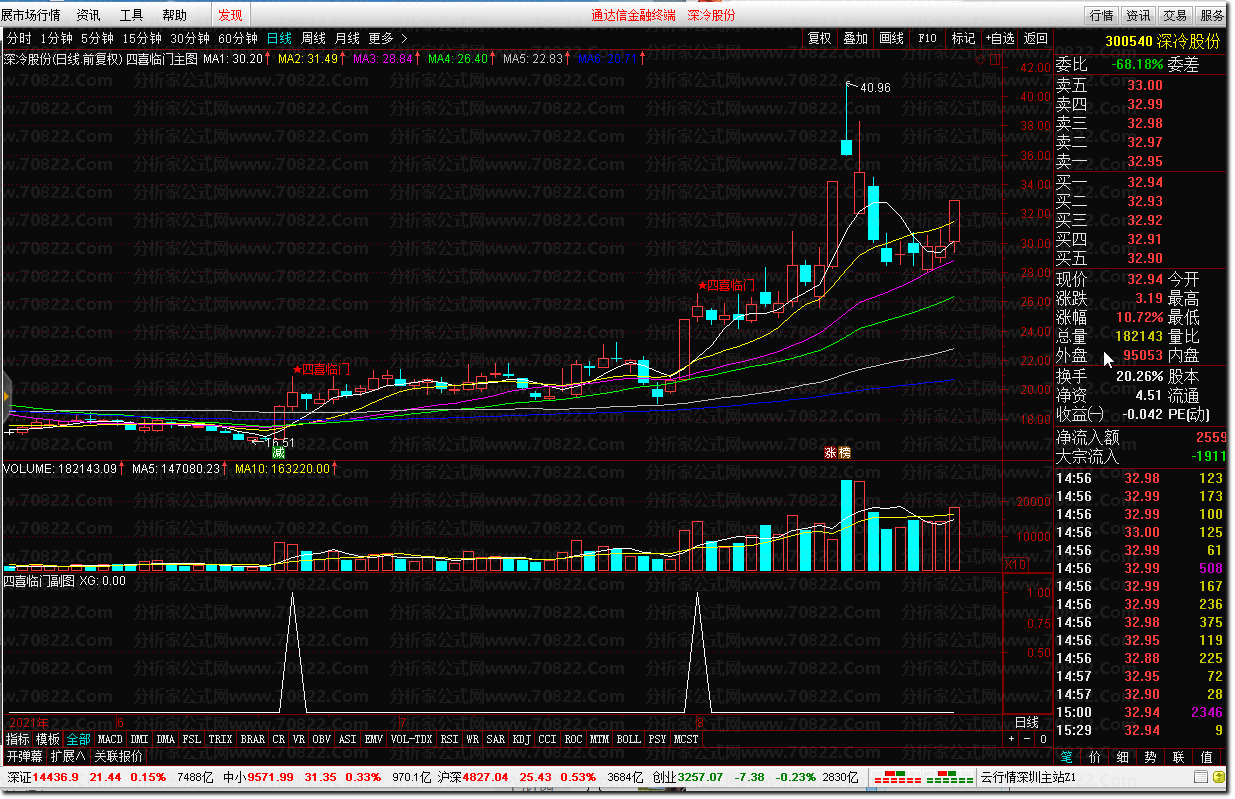The width and height of the screenshot is (1235, 799).
Task: Click the 300540 深冷股份 stock title
Action: 1162,41
